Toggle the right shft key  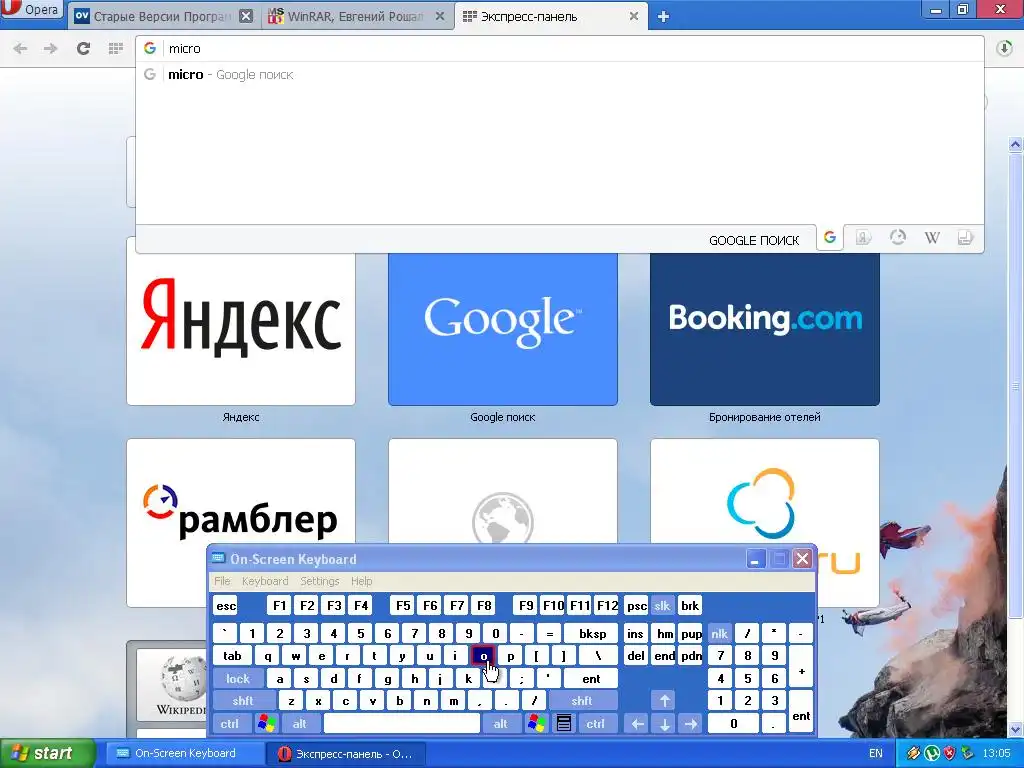582,701
